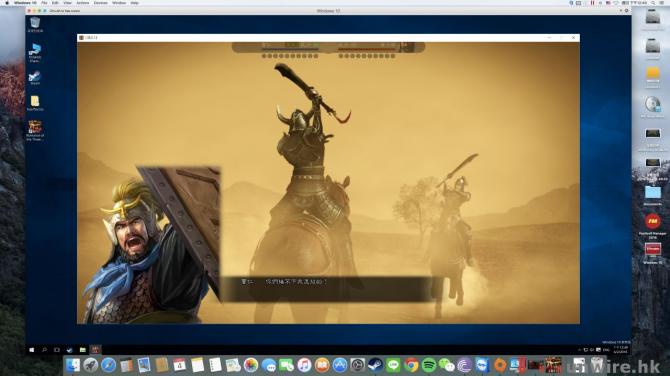Launch Safari from the dock
Screen dimensions: 670x376
tap(108, 365)
